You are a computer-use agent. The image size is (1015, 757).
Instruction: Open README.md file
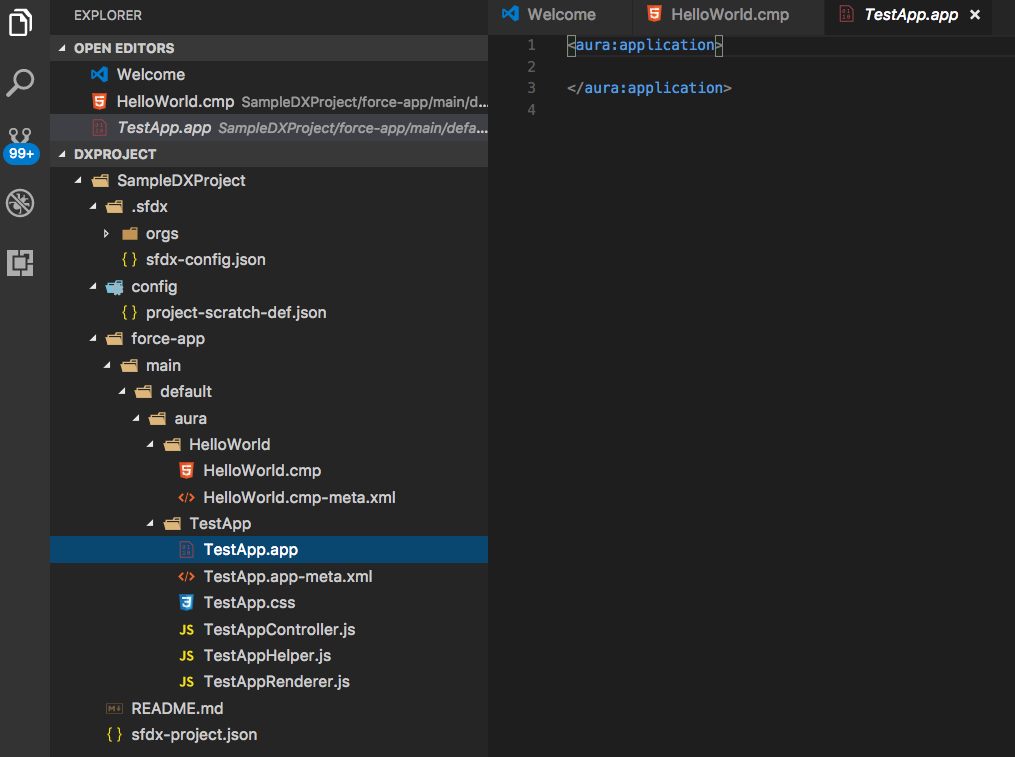269,708
